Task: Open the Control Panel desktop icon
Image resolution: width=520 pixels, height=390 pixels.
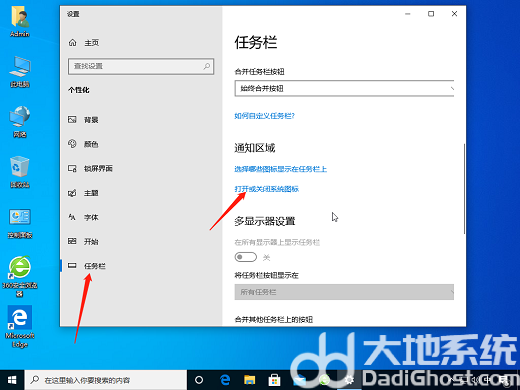Action: [x=20, y=223]
